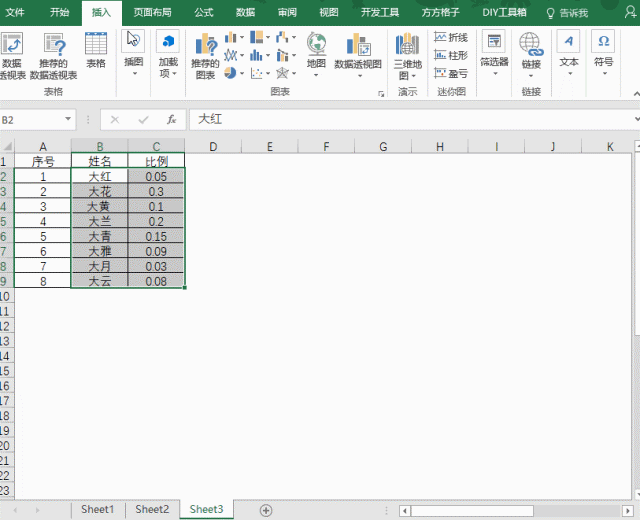Insert a Table (表格)
The image size is (640, 520).
point(96,50)
